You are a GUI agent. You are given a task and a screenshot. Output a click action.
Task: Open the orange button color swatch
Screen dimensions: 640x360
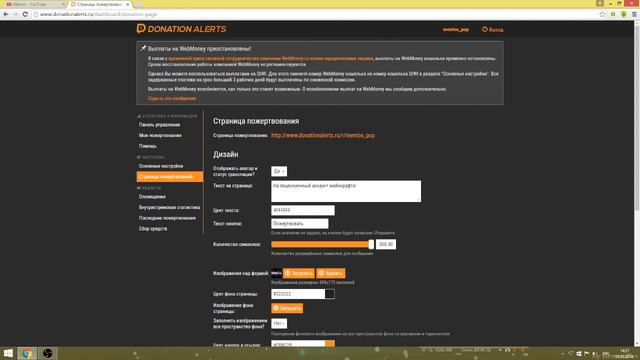(x=330, y=344)
